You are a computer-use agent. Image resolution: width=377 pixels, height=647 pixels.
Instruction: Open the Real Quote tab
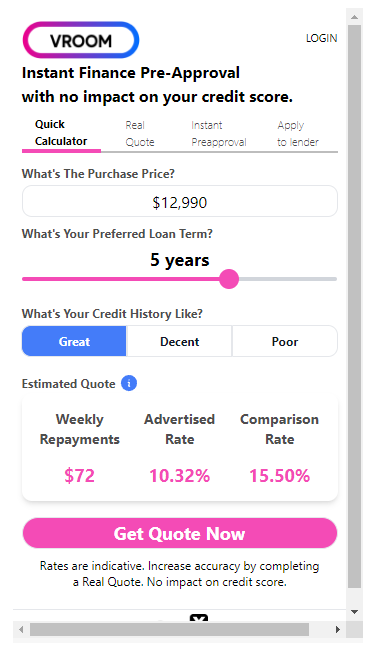(140, 134)
